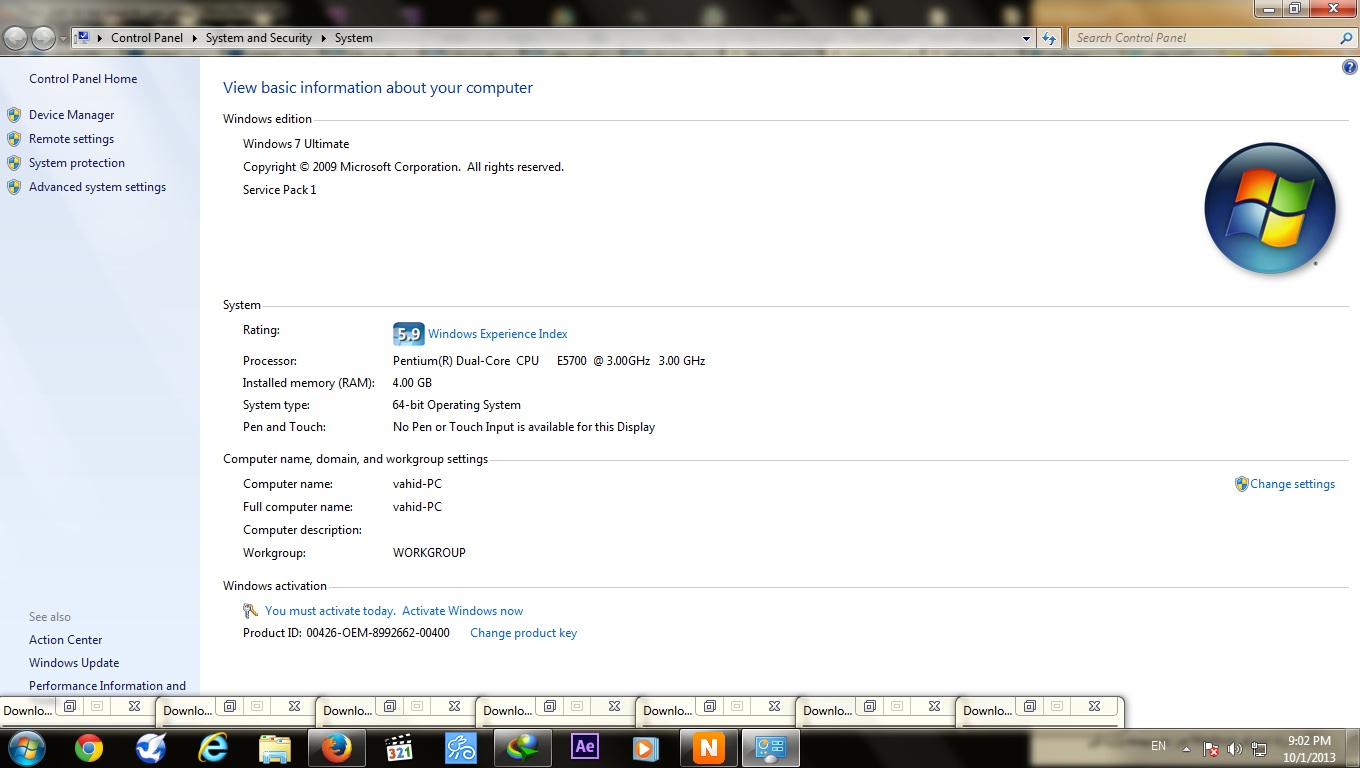Open the blue bird app on taskbar

tap(151, 748)
